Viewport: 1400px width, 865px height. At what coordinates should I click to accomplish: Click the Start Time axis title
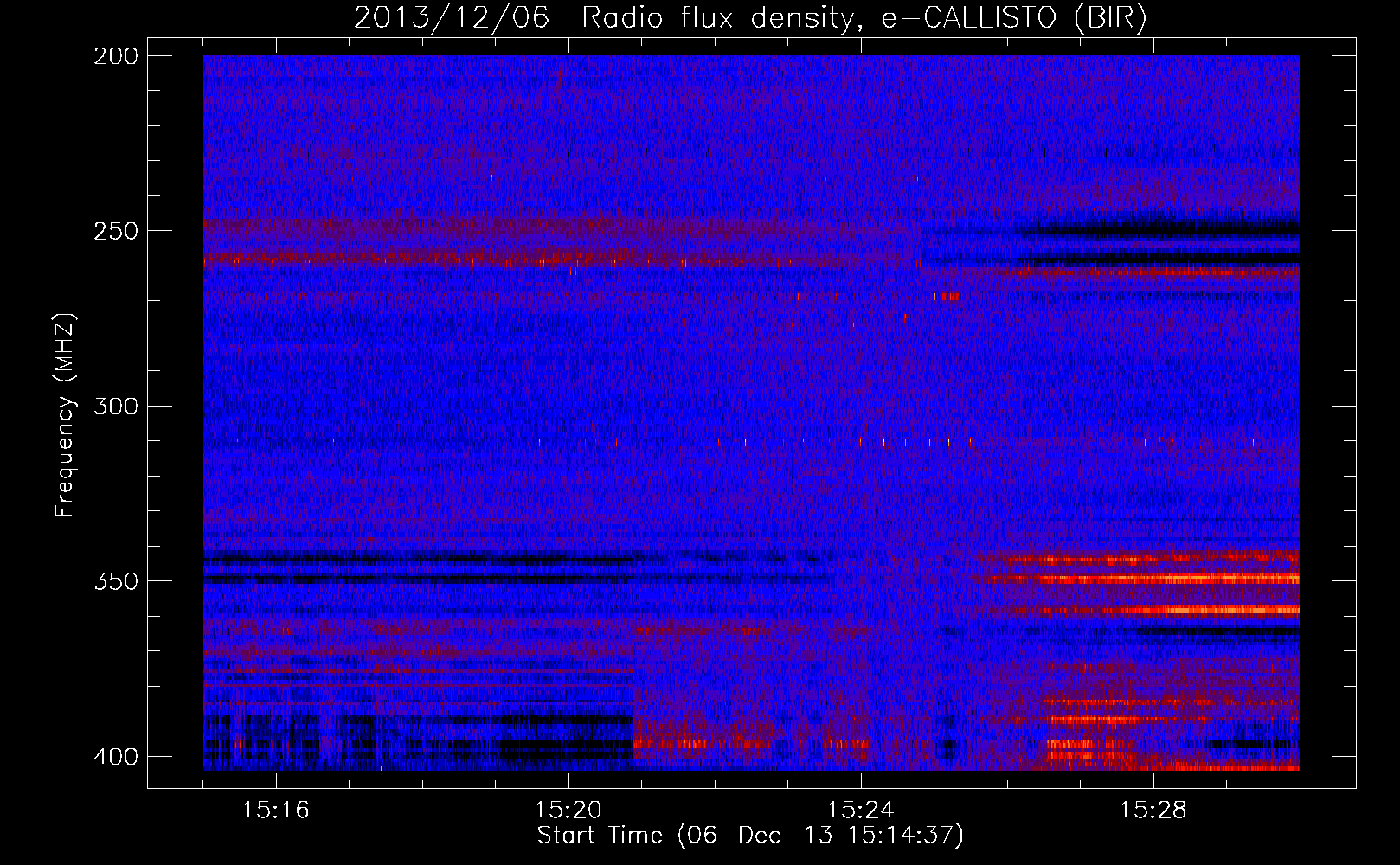750,836
